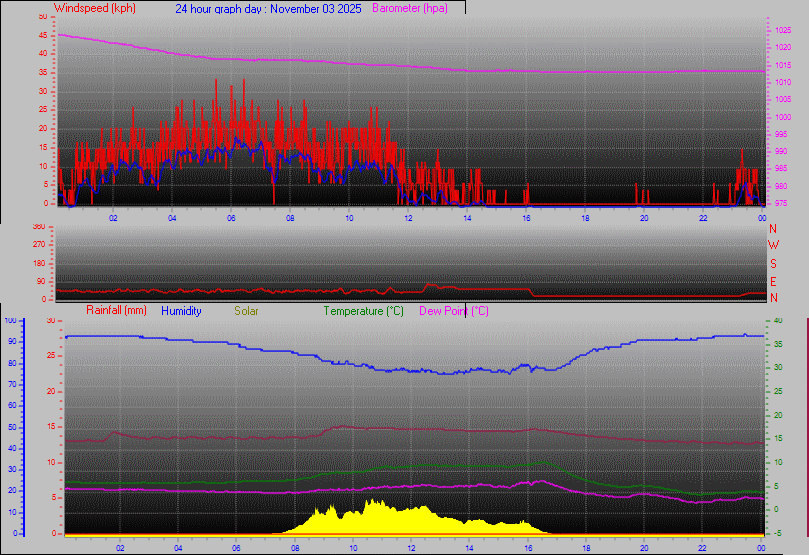Viewport: 809px width, 555px height.
Task: Click the 1025 value on the barometer scale
Action: click(x=782, y=30)
